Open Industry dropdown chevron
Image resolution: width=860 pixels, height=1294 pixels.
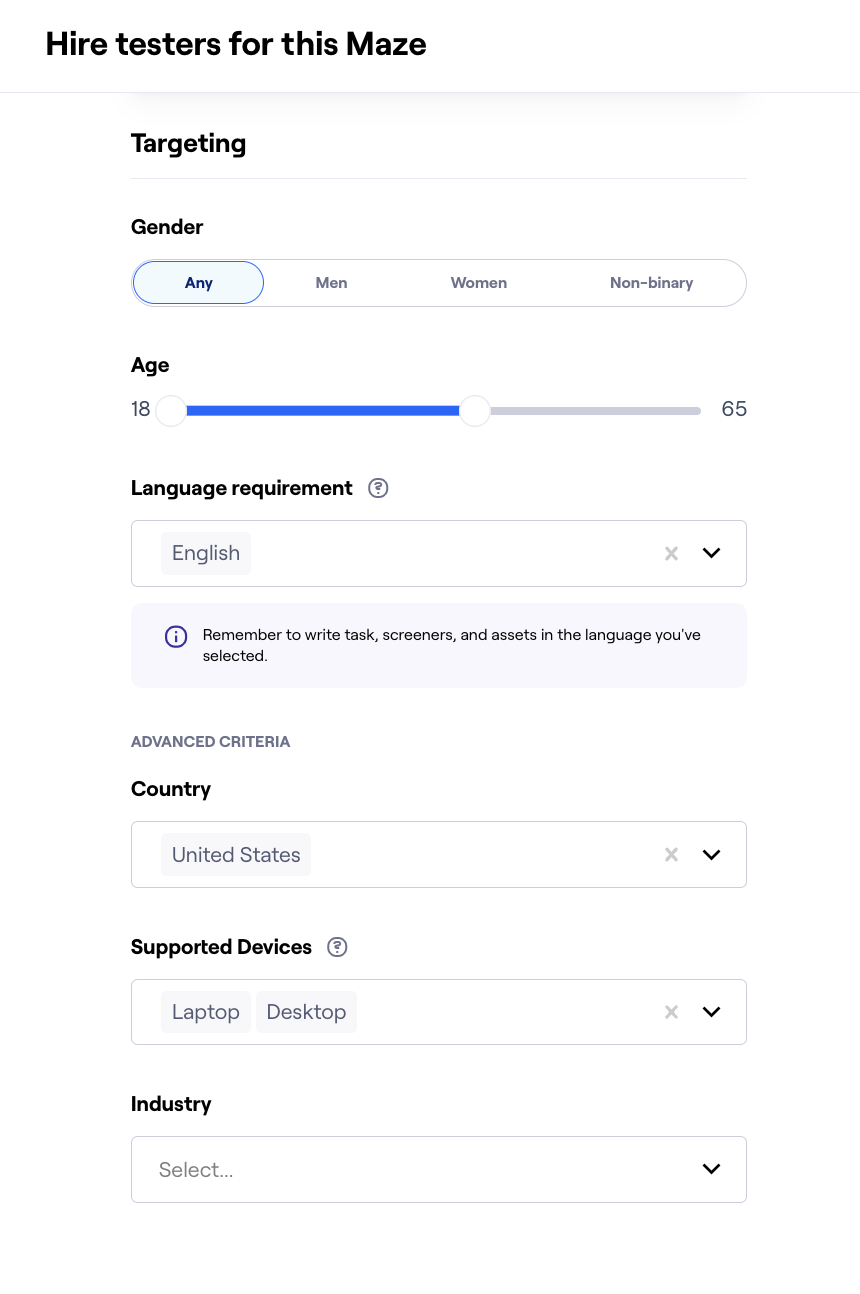tap(711, 1169)
